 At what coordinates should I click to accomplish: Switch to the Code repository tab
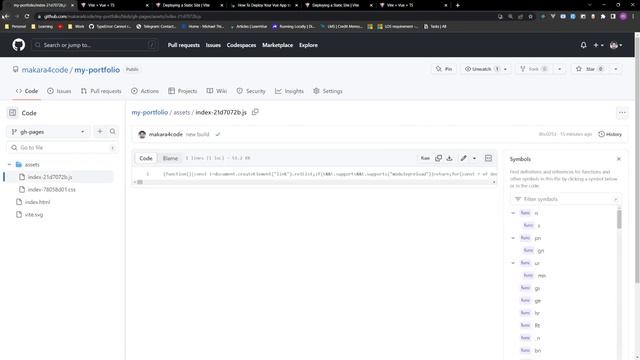27,91
